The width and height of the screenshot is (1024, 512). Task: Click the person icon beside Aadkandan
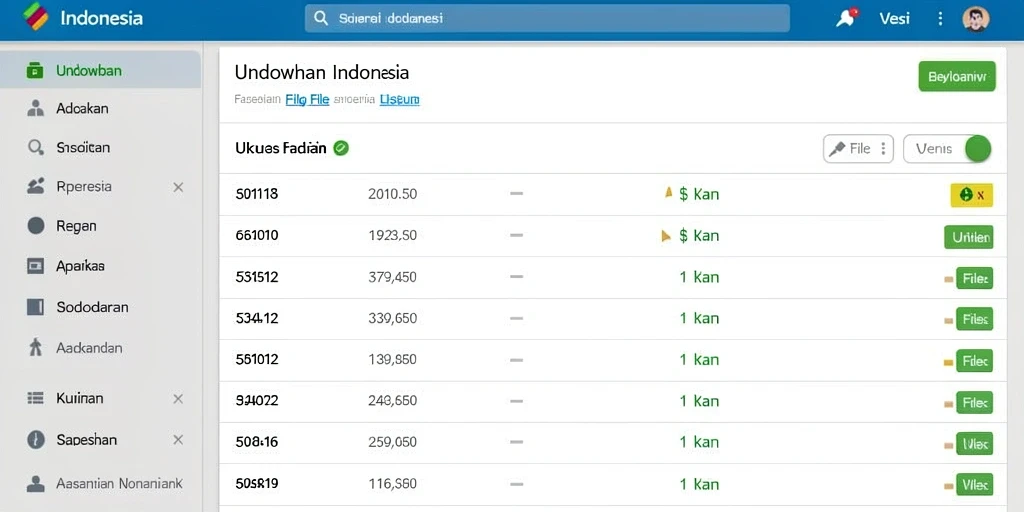pyautogui.click(x=35, y=347)
